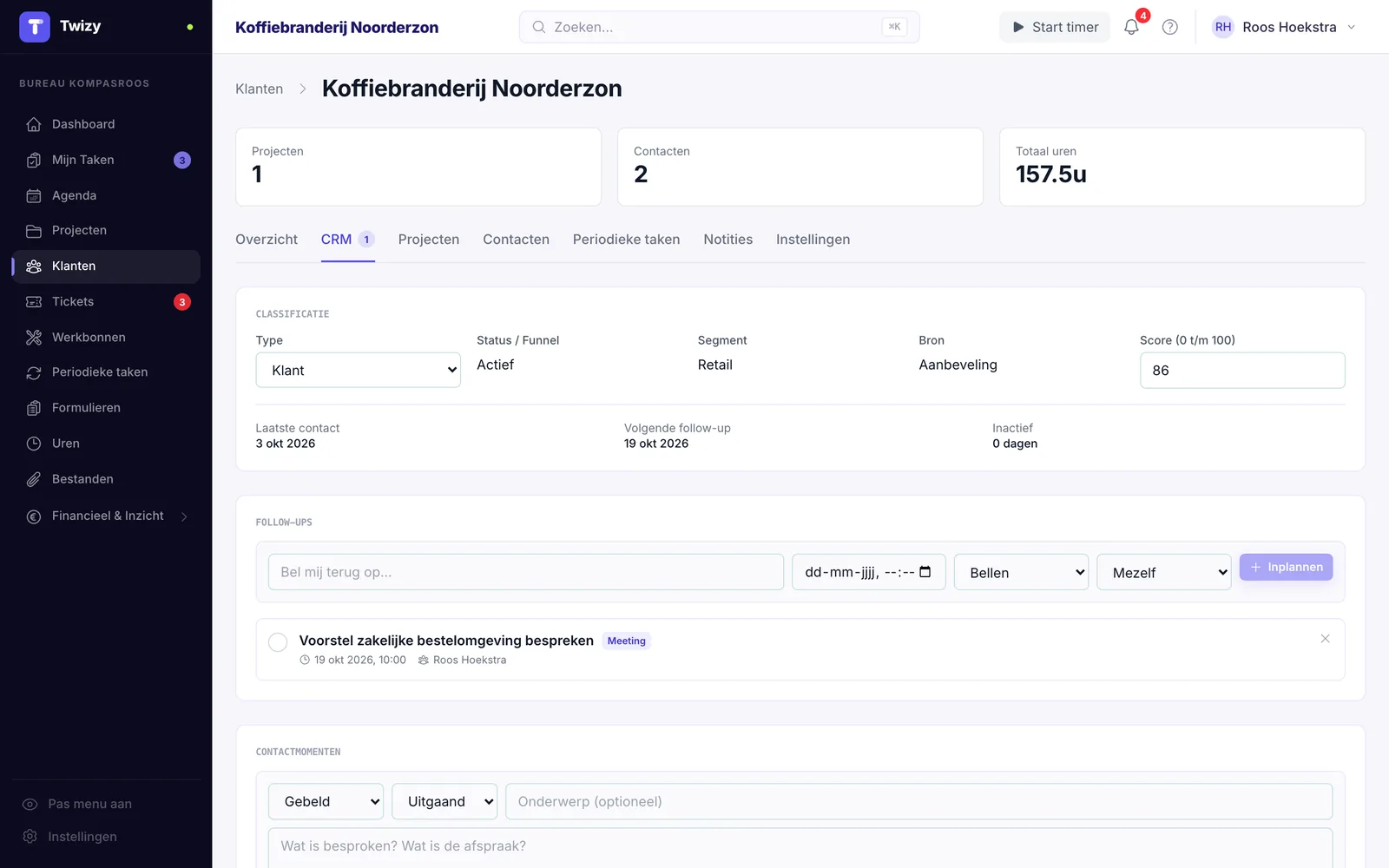This screenshot has width=1389, height=868.
Task: Open the Uitgaand direction dropdown
Action: point(444,801)
